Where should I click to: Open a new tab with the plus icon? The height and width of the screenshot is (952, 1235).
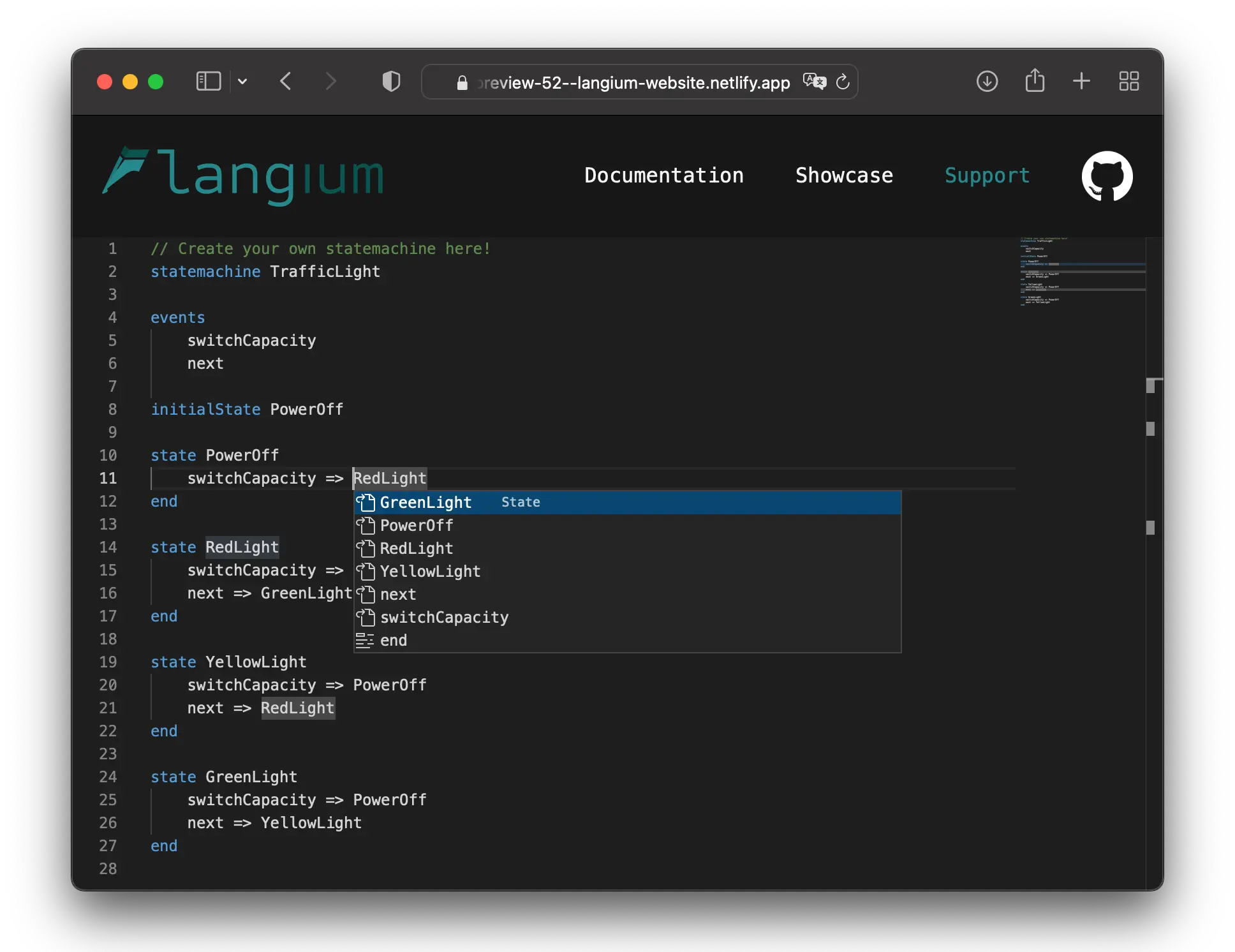(x=1081, y=81)
